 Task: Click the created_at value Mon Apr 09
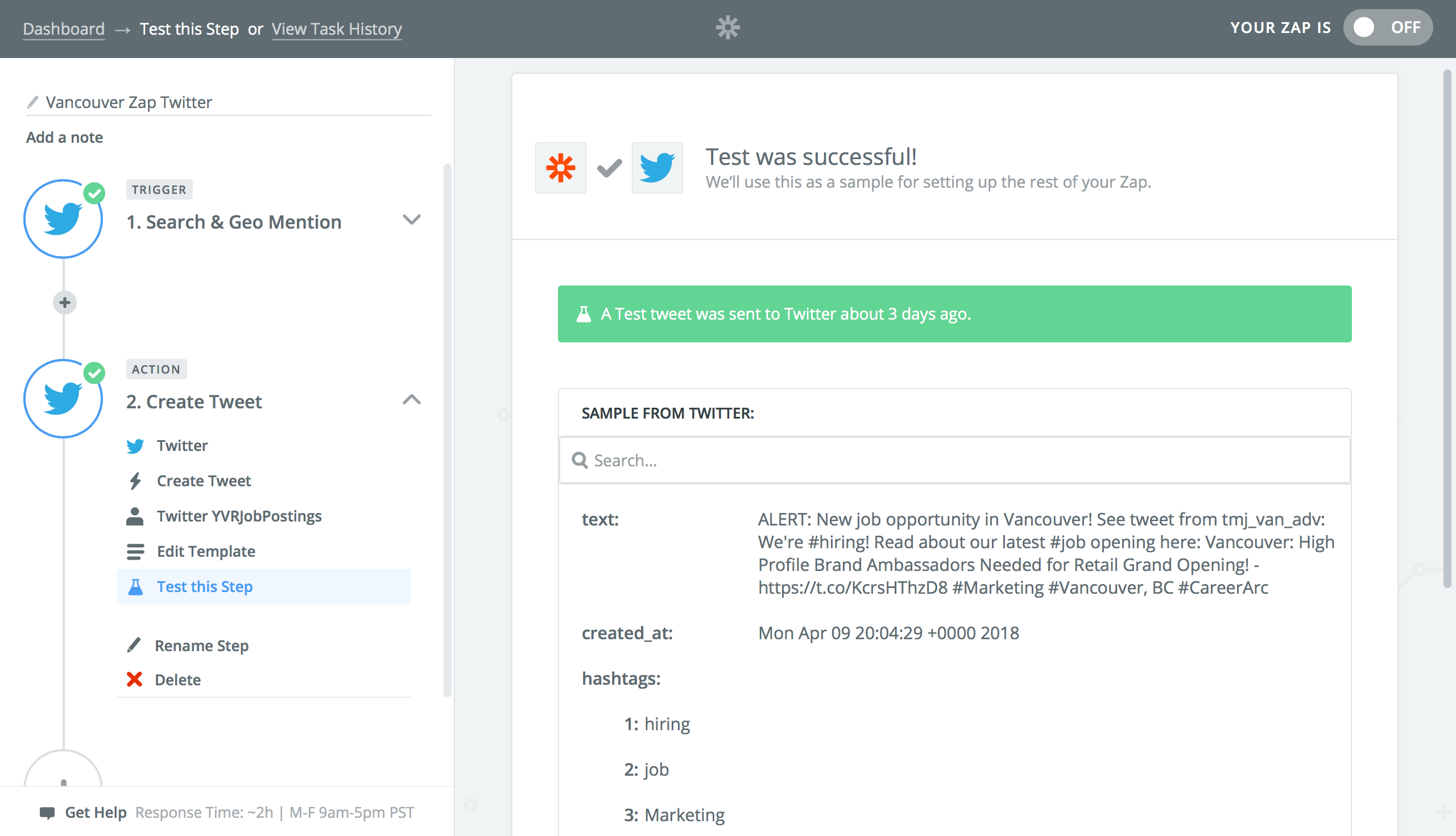pos(888,633)
